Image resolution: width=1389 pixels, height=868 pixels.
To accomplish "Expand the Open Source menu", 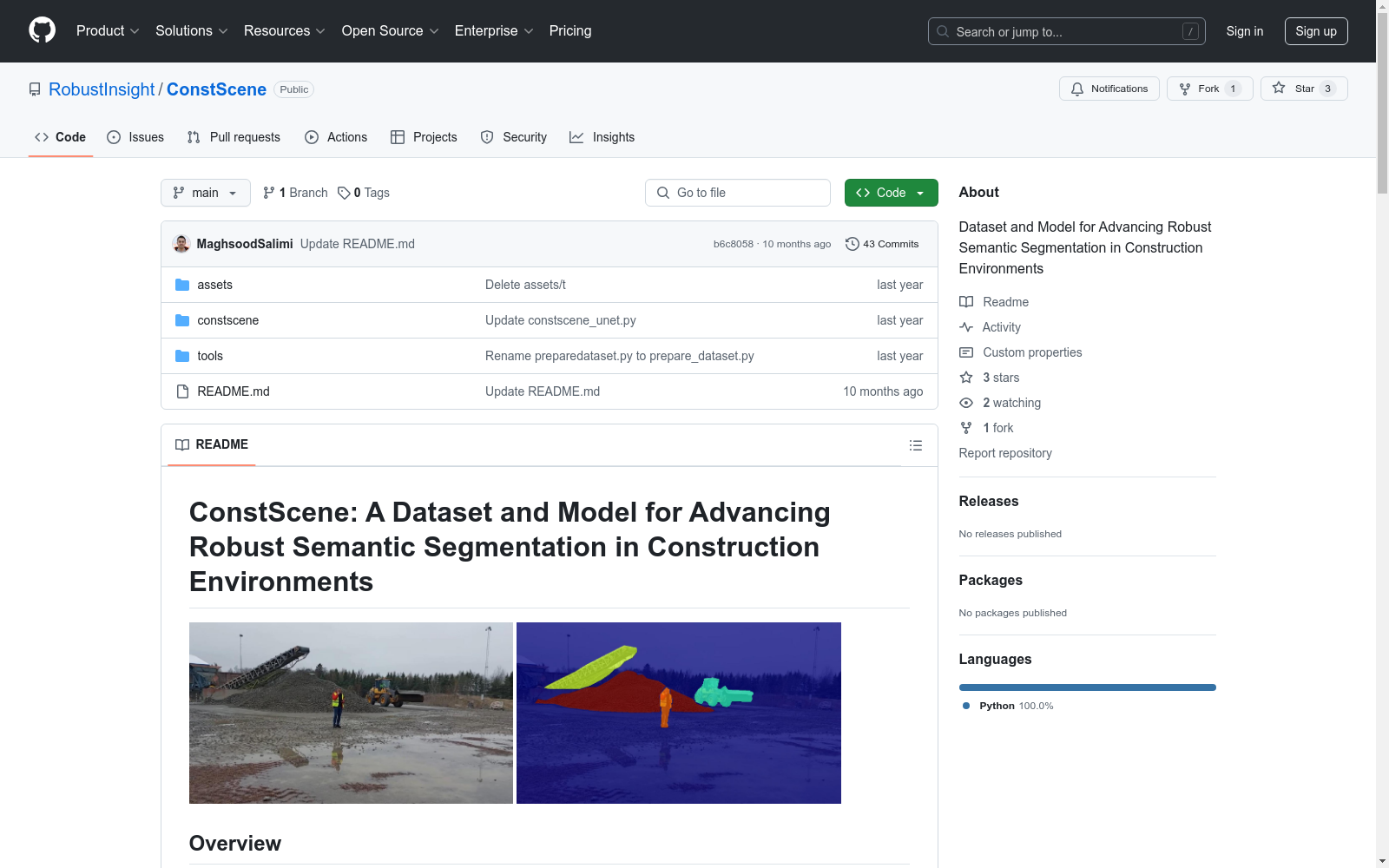I will coord(390,31).
